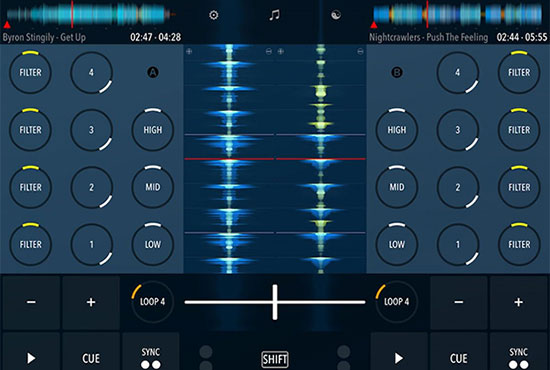Screen dimensions: 550x370
Task: Tap deck B FILTER knob beside knob 3
Action: (x=519, y=130)
